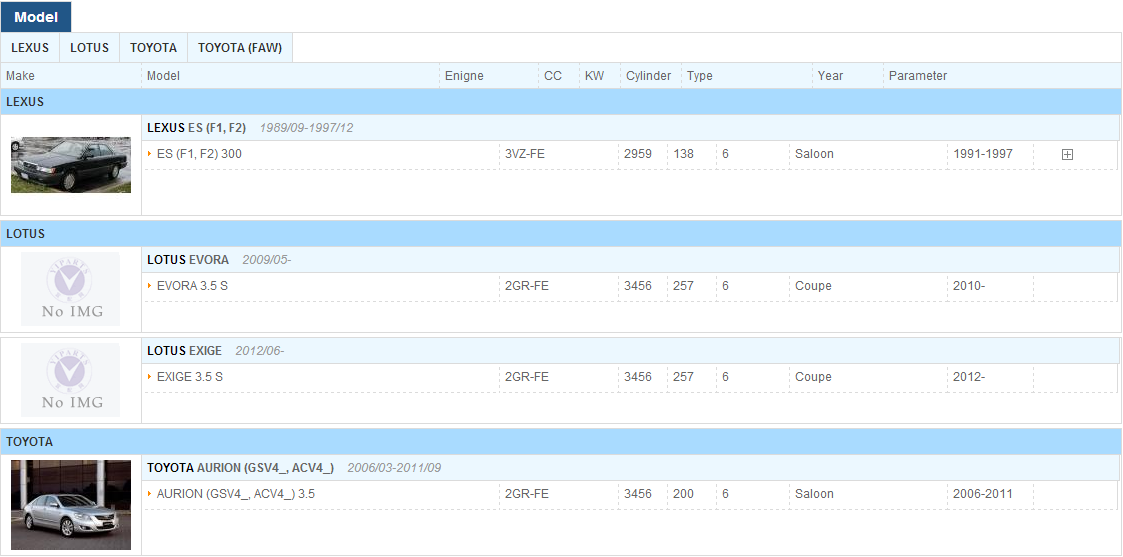Select the TOYOTA (FAW) tab

[x=240, y=48]
